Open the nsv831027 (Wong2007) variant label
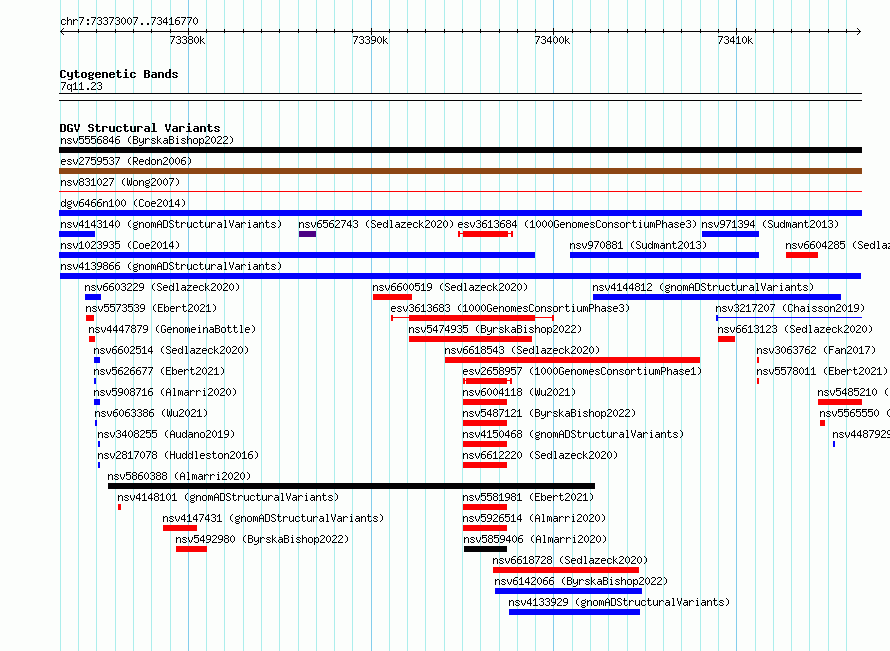Viewport: 890px width, 651px height. tap(120, 182)
